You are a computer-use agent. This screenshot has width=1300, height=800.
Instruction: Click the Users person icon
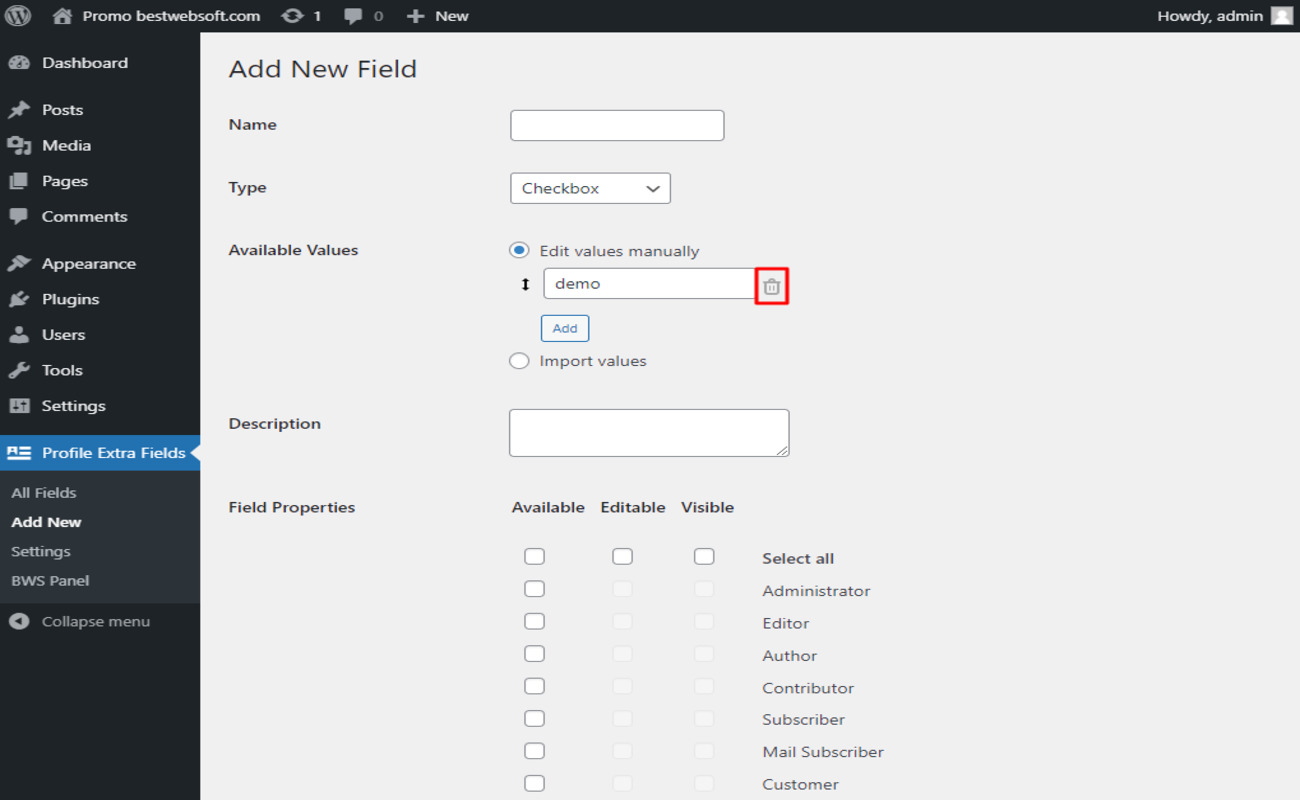pos(19,335)
